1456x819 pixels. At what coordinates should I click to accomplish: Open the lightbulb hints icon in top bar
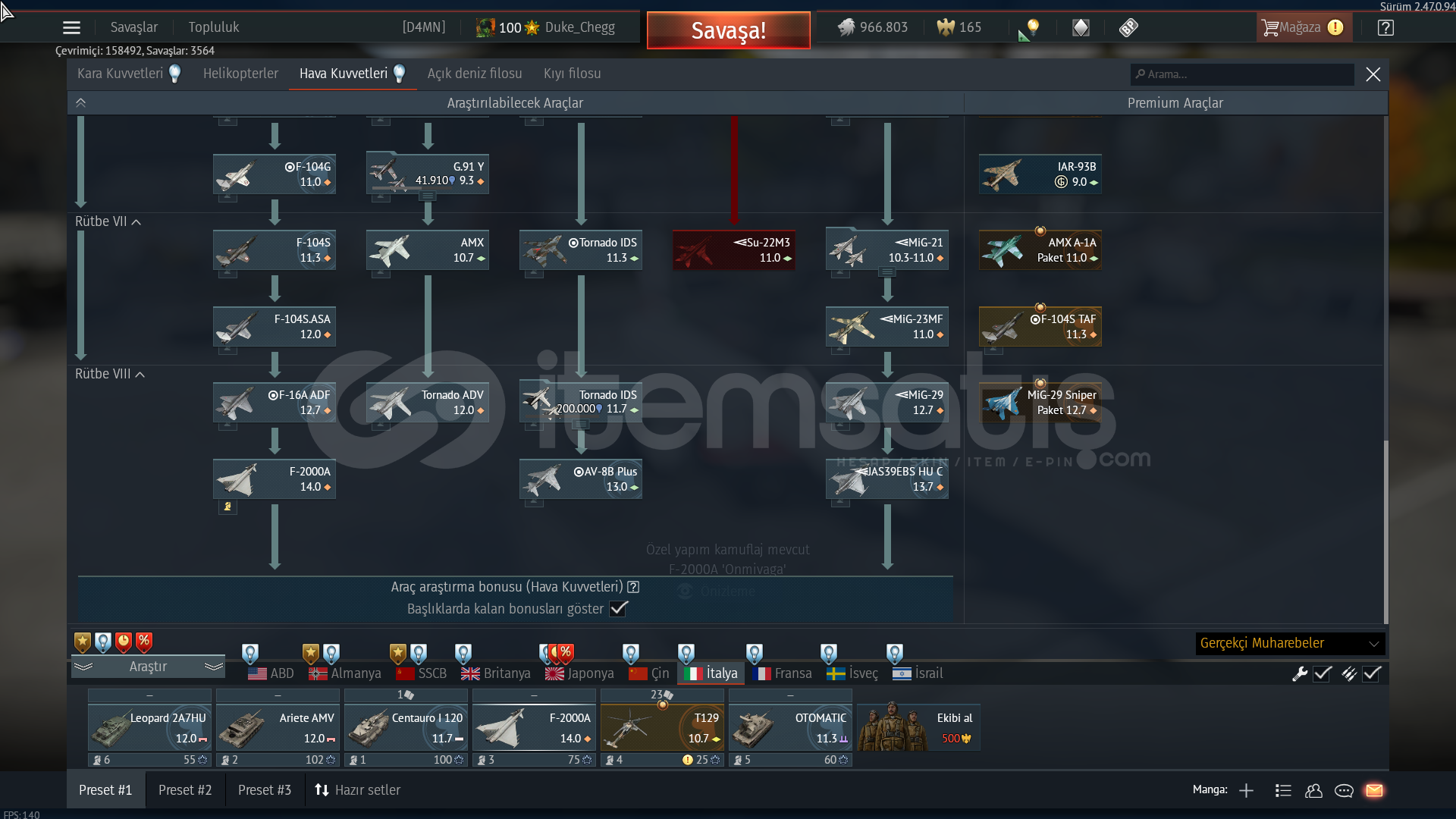(x=1031, y=28)
